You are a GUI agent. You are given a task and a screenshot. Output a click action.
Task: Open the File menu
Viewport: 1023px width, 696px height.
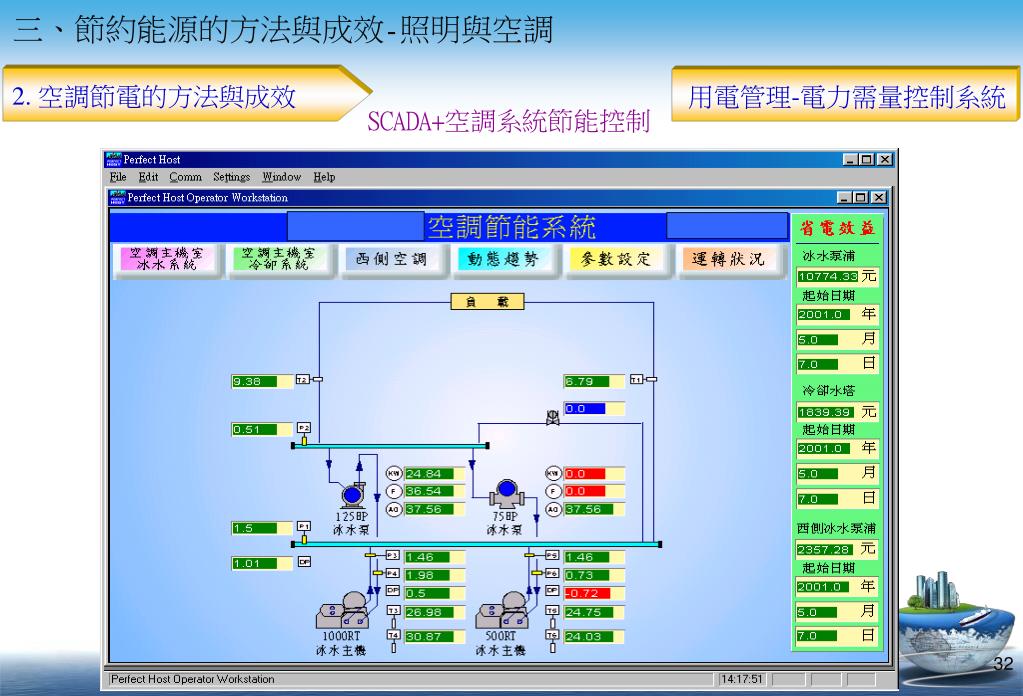[117, 177]
